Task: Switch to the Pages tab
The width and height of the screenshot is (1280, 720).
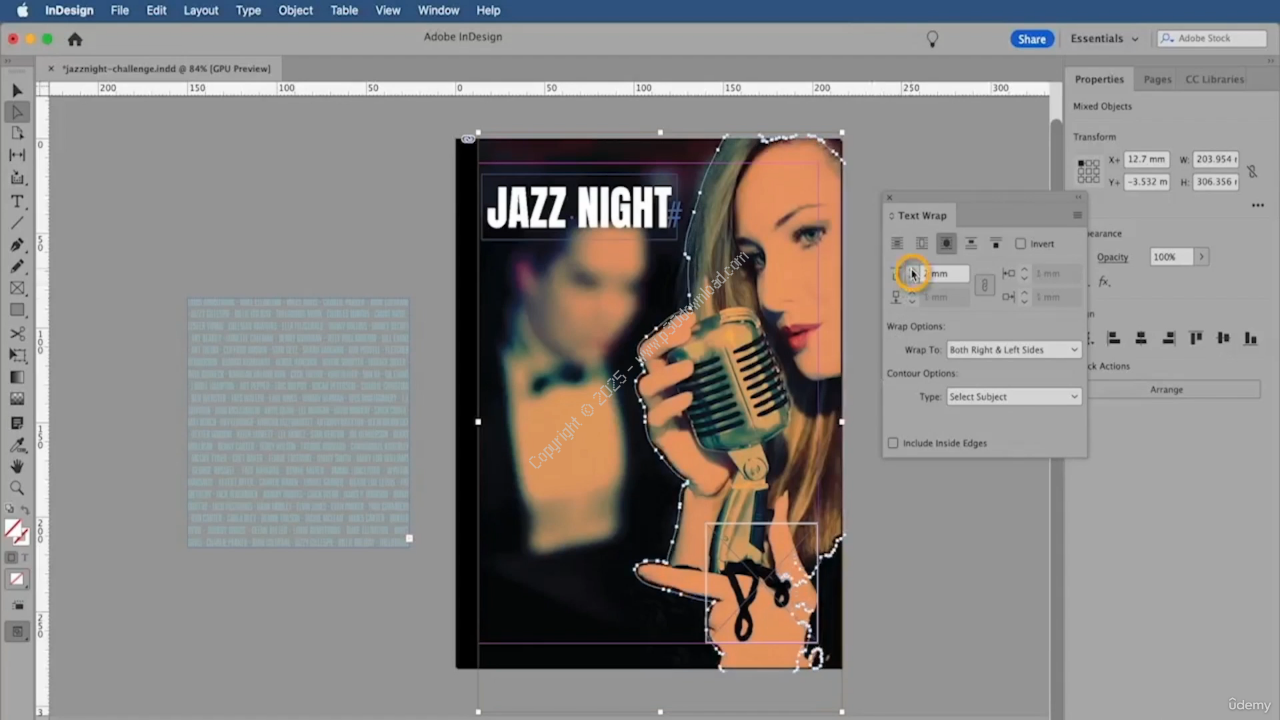Action: click(x=1157, y=79)
